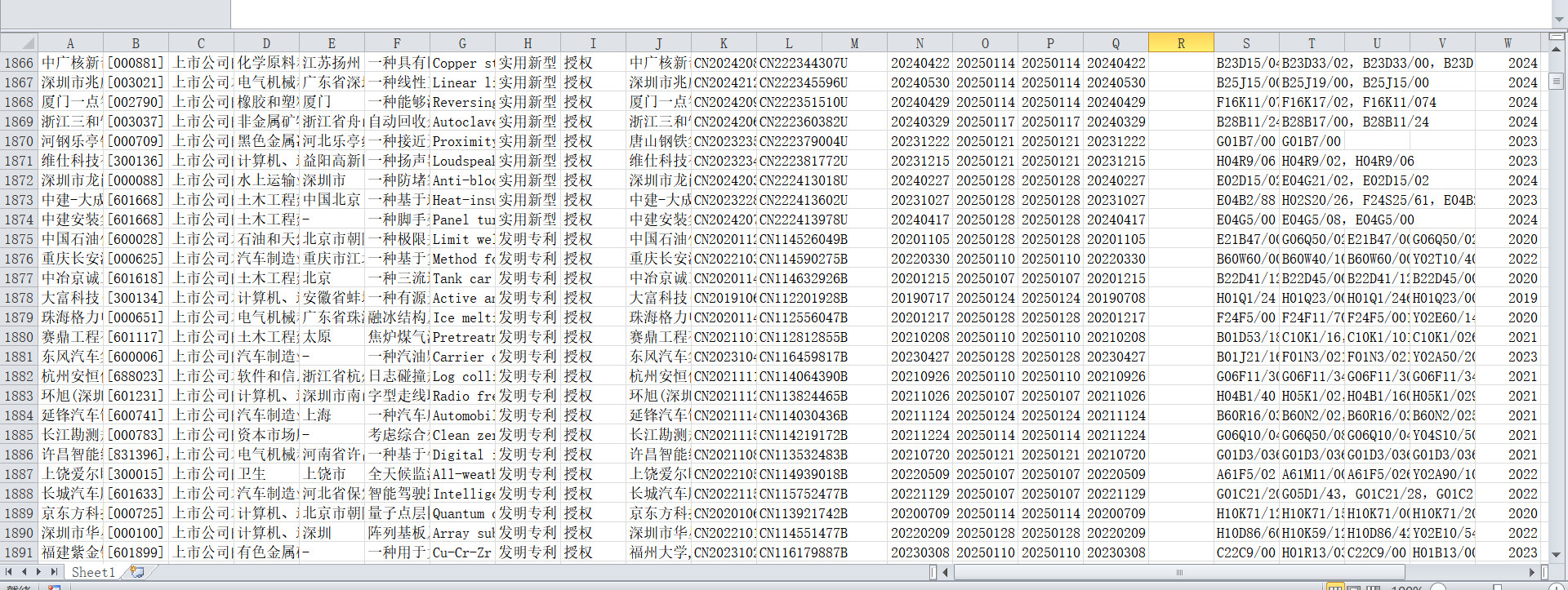1568x590 pixels.
Task: Click the horizontal scrollbar left arrow
Action: [x=946, y=572]
